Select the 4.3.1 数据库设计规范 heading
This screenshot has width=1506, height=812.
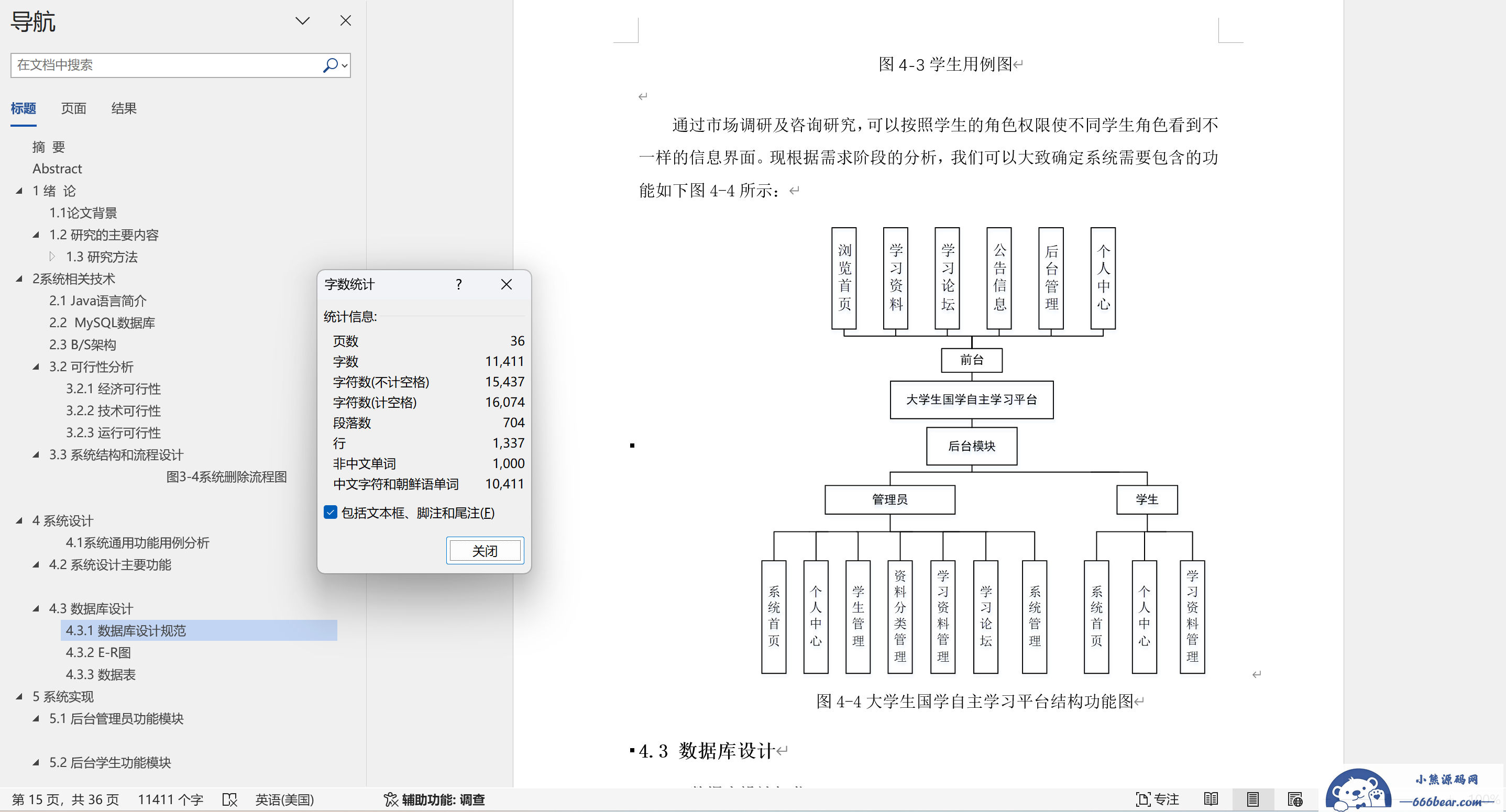[199, 630]
